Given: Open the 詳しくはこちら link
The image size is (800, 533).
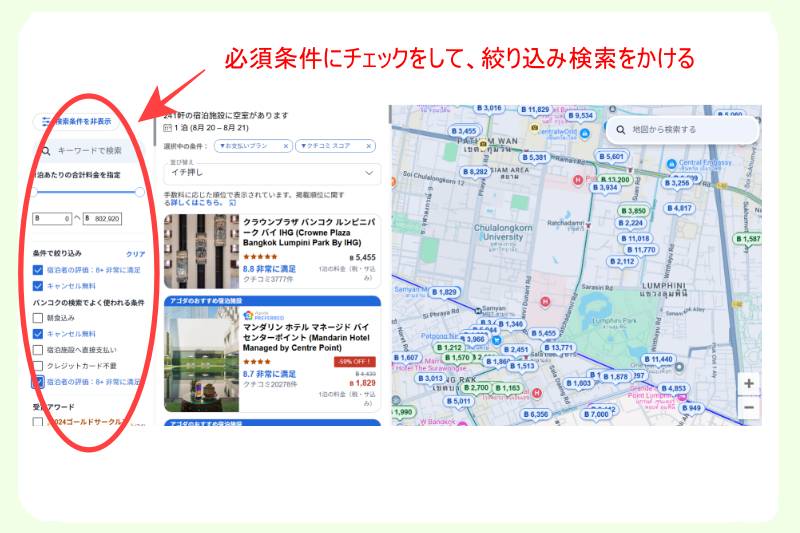Looking at the screenshot, I should pos(196,202).
